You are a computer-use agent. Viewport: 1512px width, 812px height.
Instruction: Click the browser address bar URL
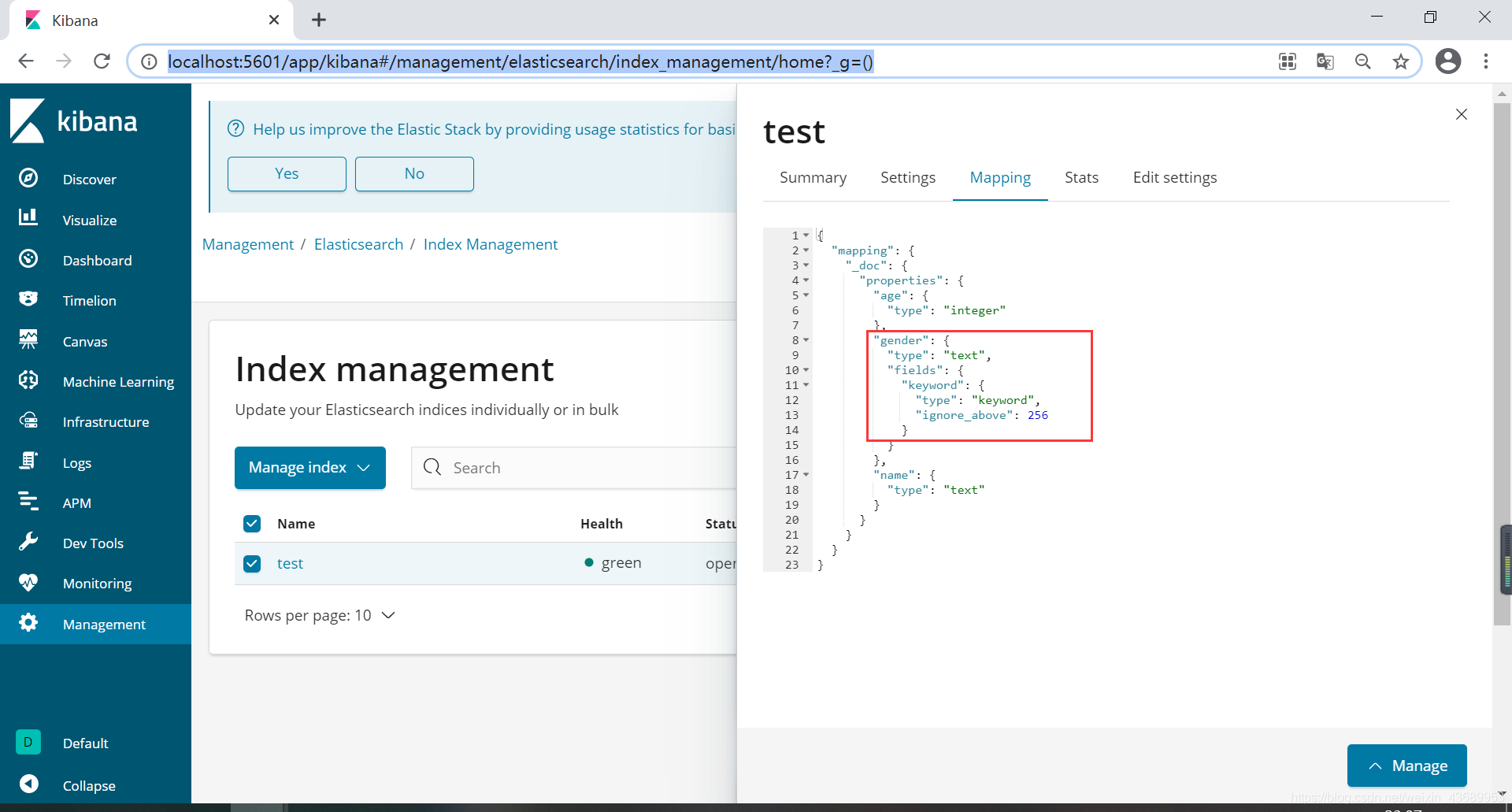521,61
